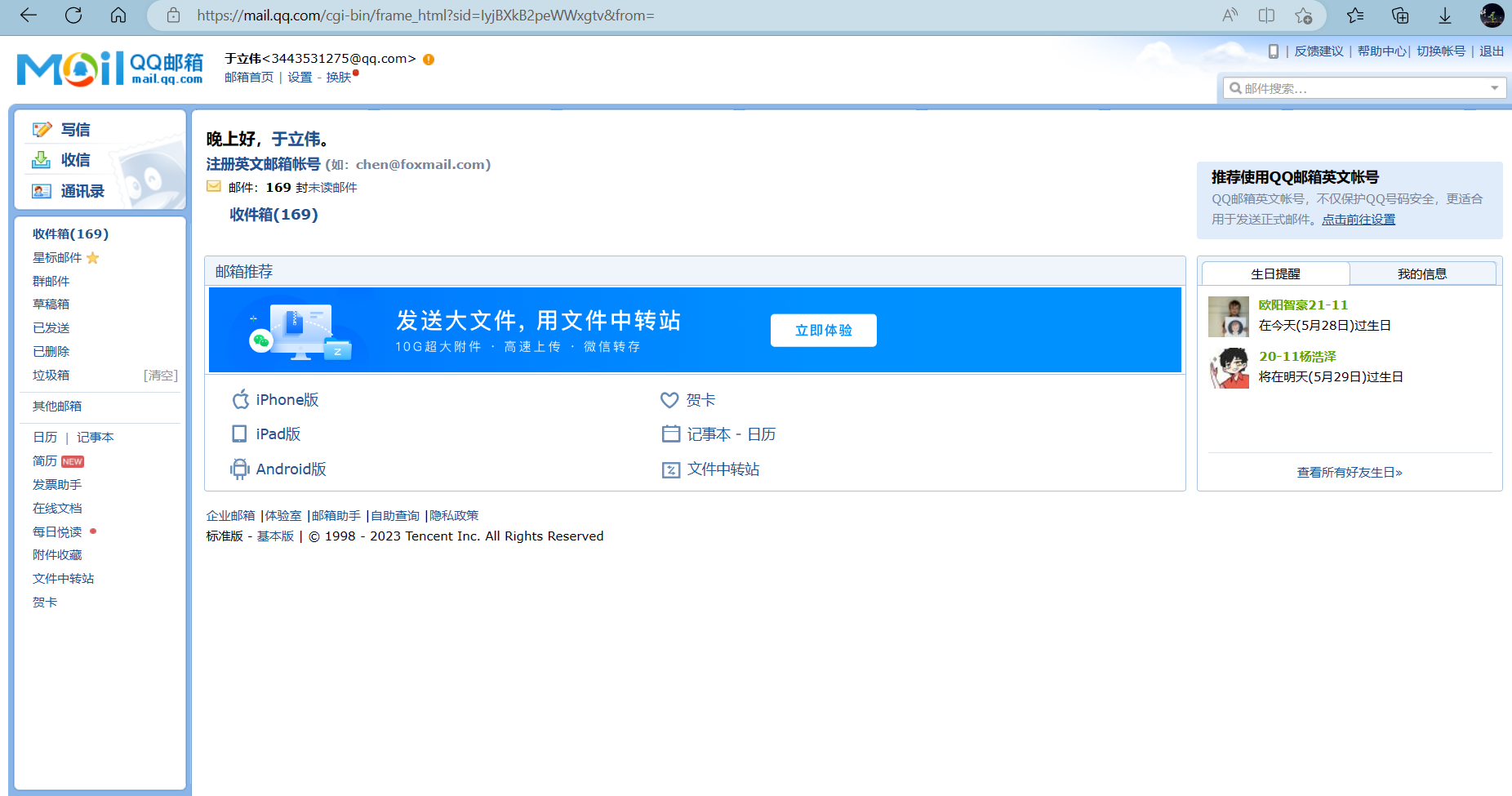The width and height of the screenshot is (1512, 796).
Task: Go to browser home icon
Action: tap(118, 16)
